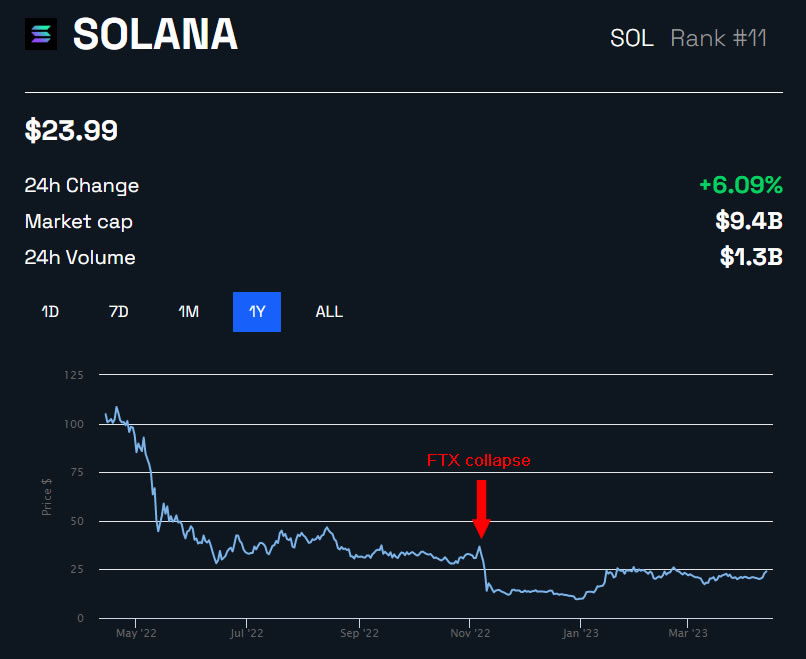Image resolution: width=806 pixels, height=659 pixels.
Task: Click the SOLANA coin title
Action: tap(156, 35)
